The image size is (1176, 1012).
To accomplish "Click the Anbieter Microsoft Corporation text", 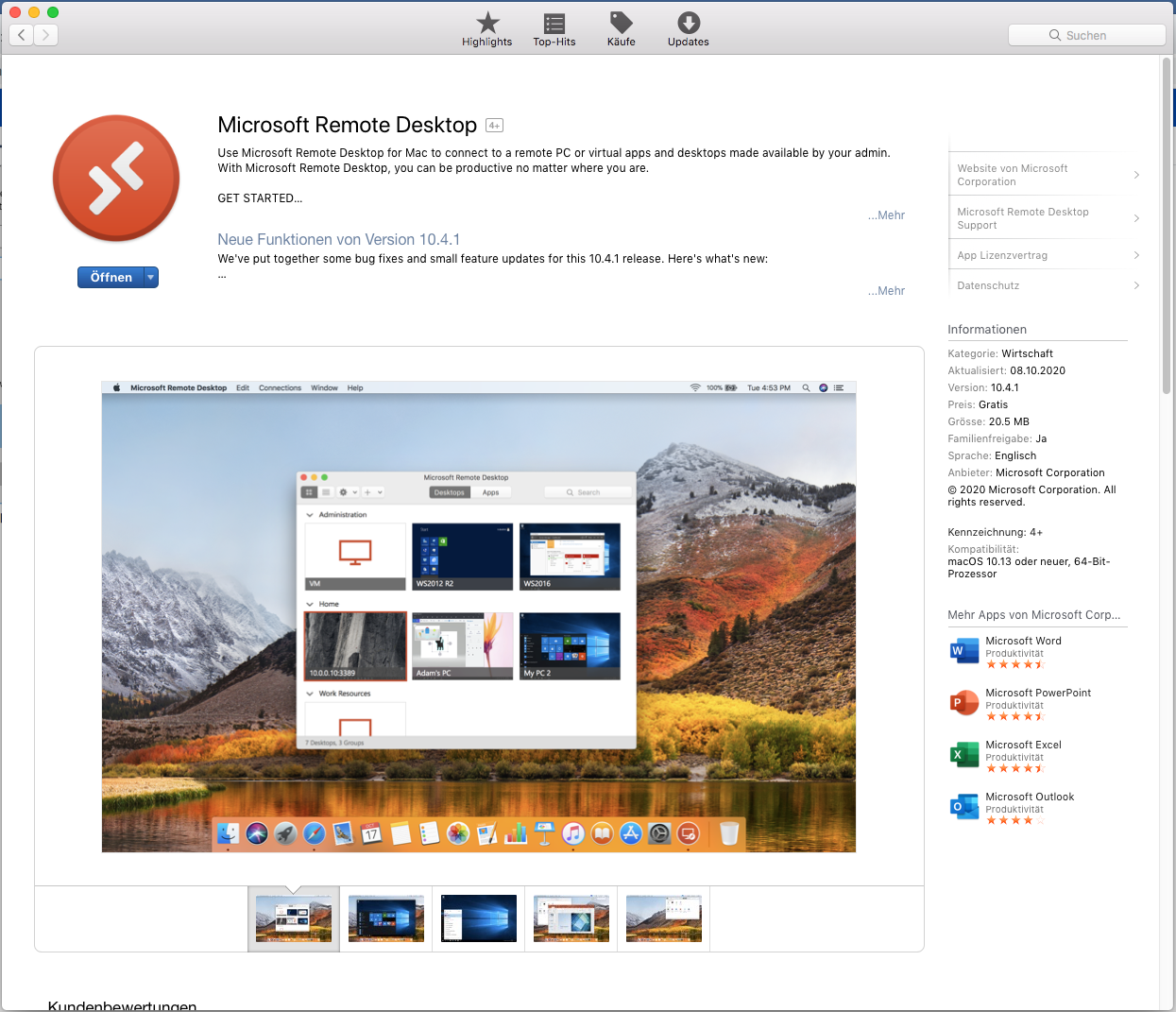I will click(x=1026, y=472).
